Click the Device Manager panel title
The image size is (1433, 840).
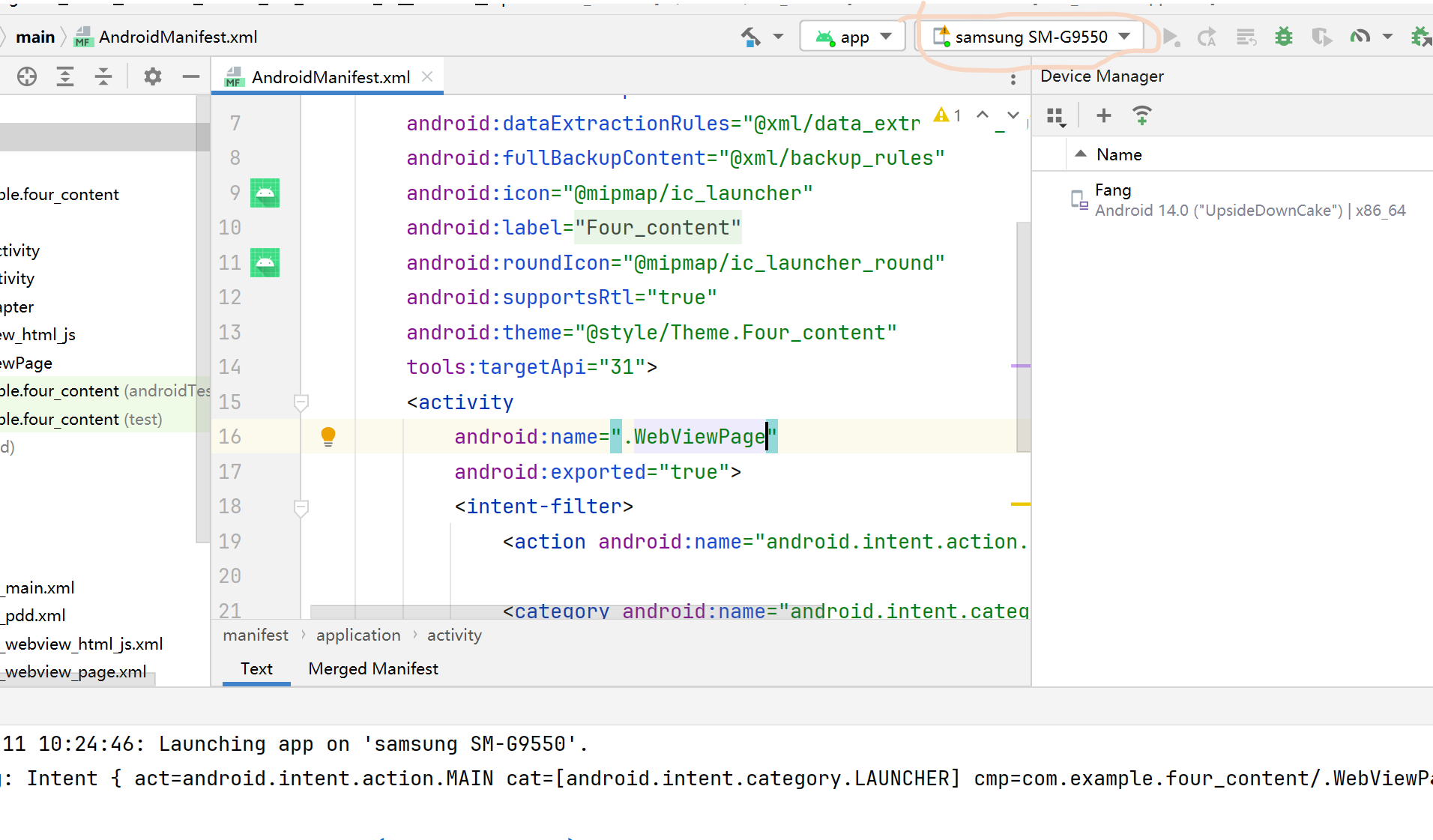[1102, 76]
